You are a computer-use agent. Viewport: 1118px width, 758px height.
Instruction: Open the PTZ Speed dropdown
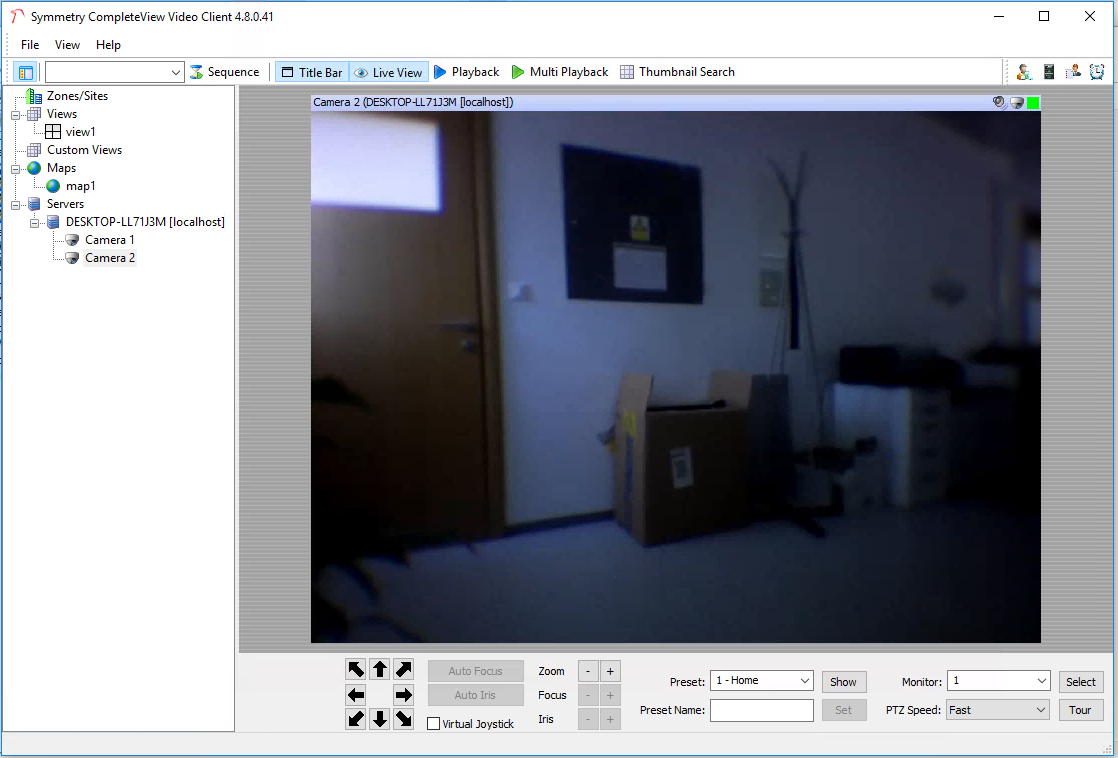(x=996, y=710)
